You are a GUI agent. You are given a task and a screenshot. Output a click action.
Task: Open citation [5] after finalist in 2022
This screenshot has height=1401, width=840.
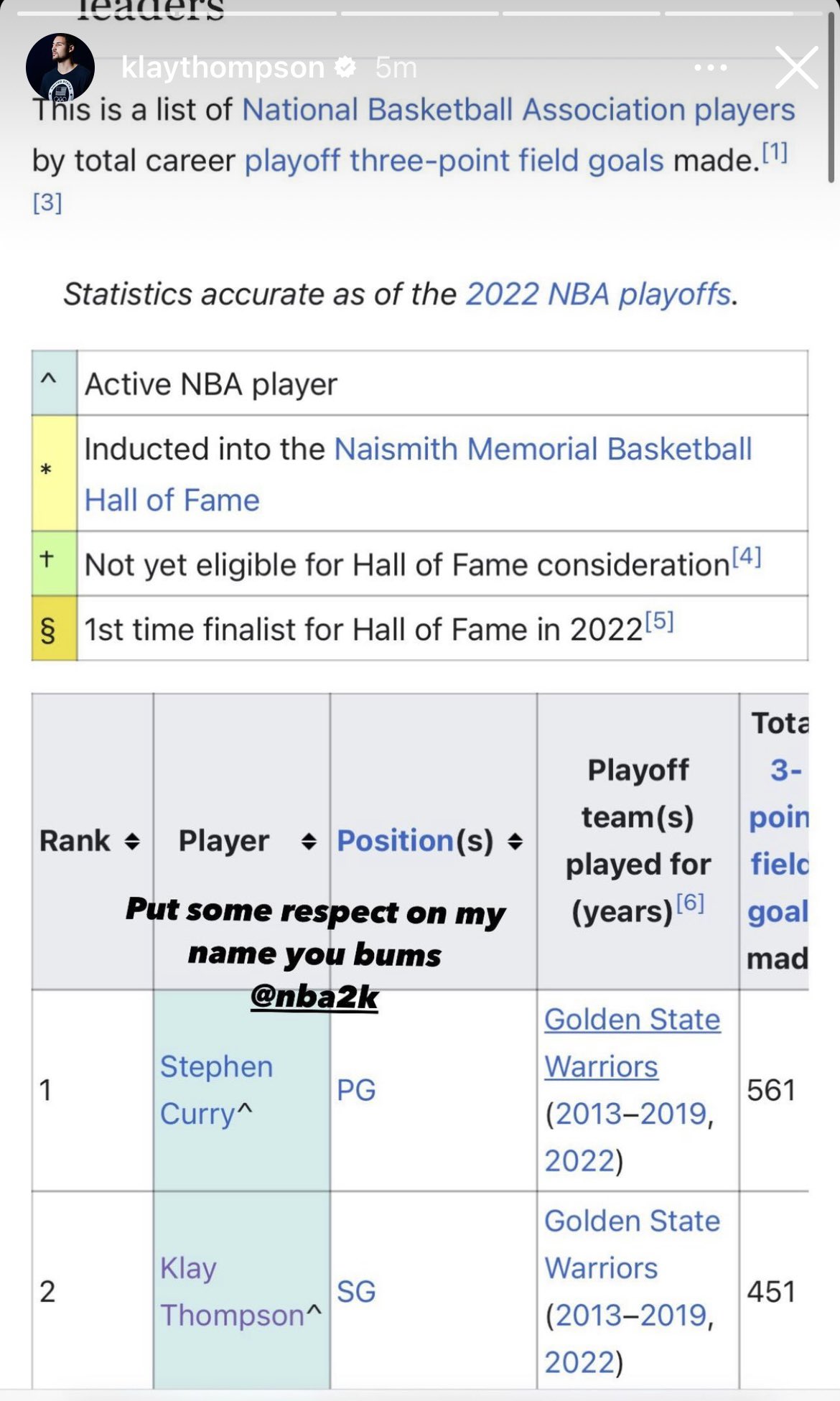(x=659, y=620)
